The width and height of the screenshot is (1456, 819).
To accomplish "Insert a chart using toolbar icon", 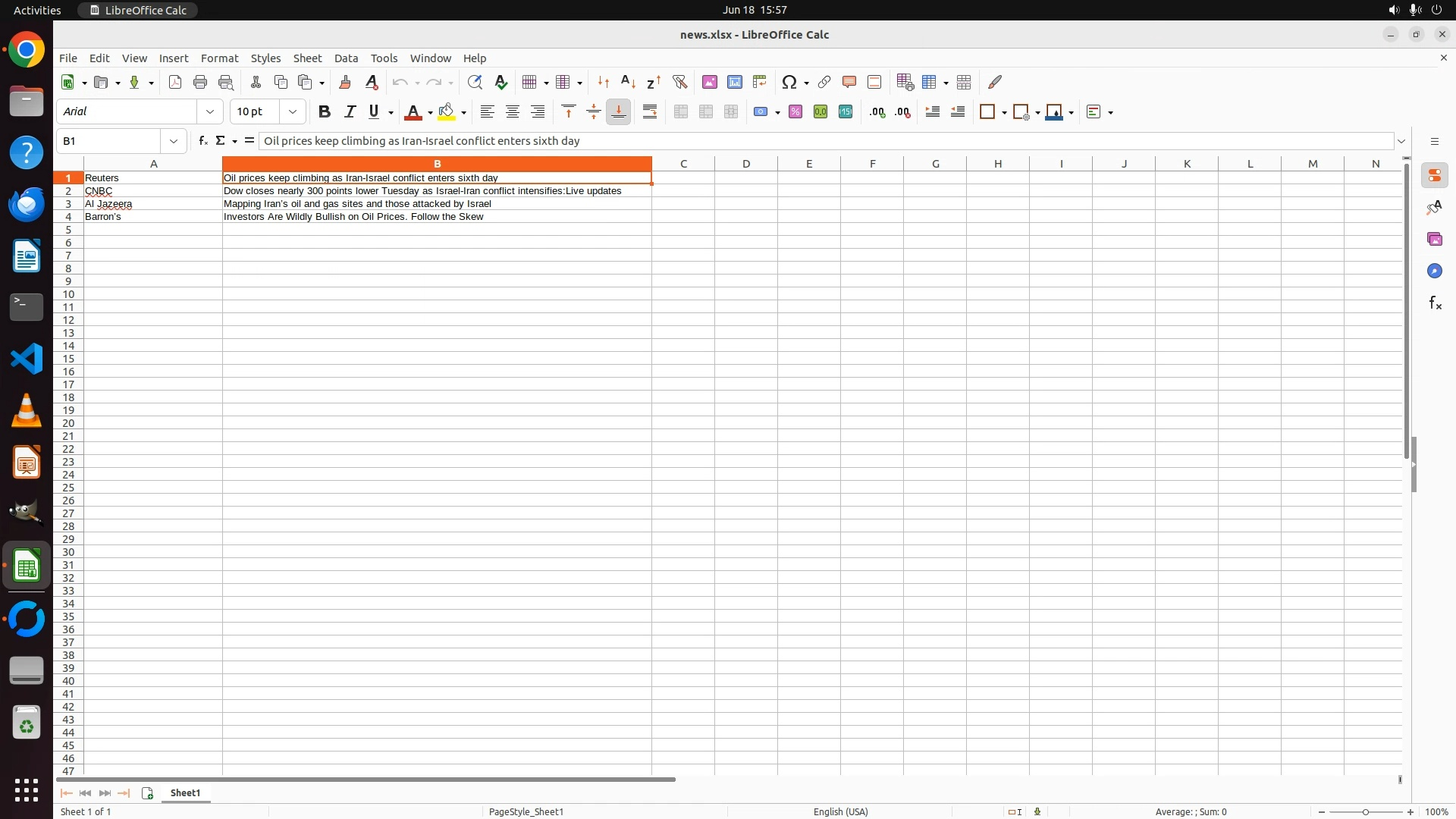I will click(x=734, y=82).
